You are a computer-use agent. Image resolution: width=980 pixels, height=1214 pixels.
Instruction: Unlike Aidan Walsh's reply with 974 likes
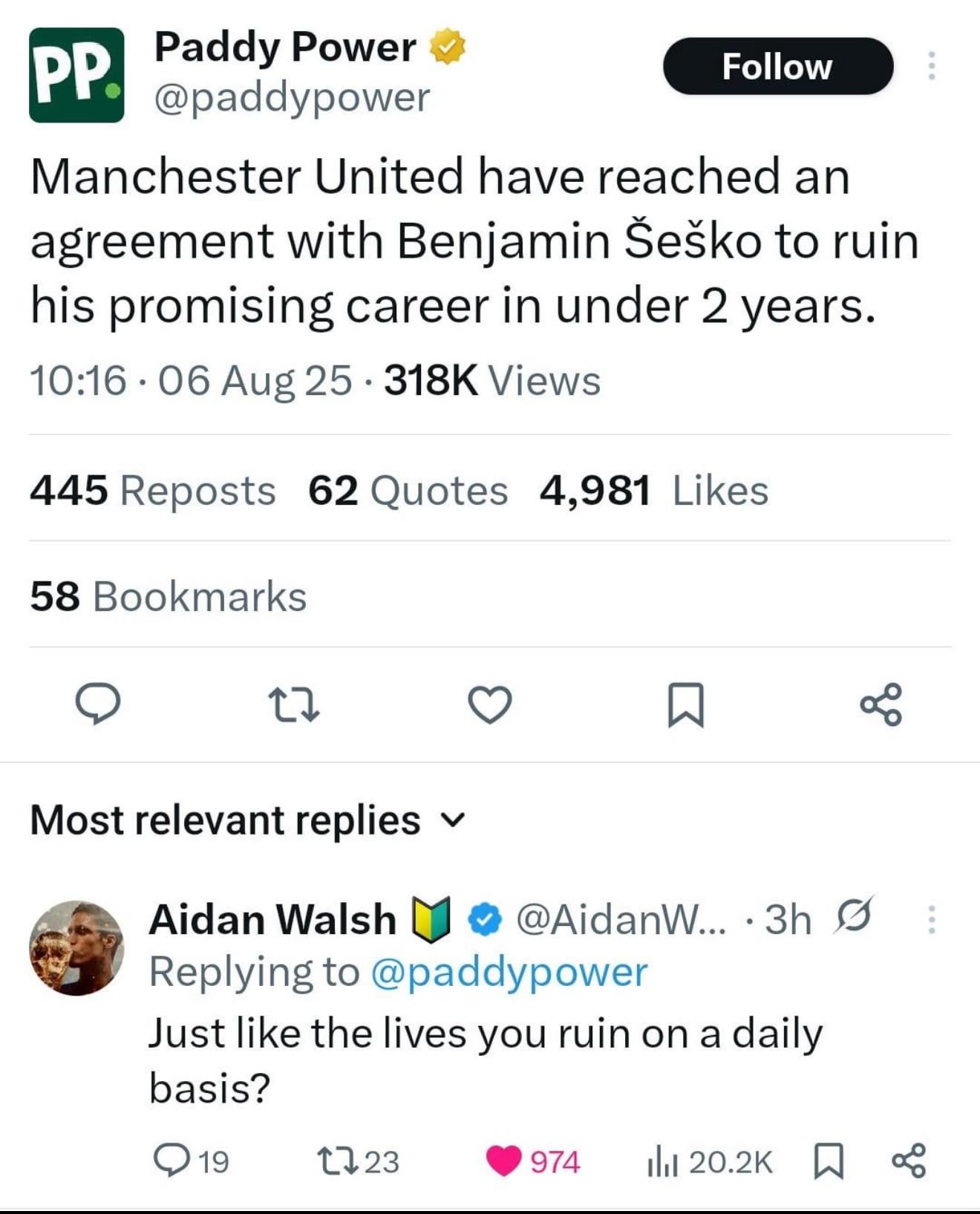pos(532,1161)
